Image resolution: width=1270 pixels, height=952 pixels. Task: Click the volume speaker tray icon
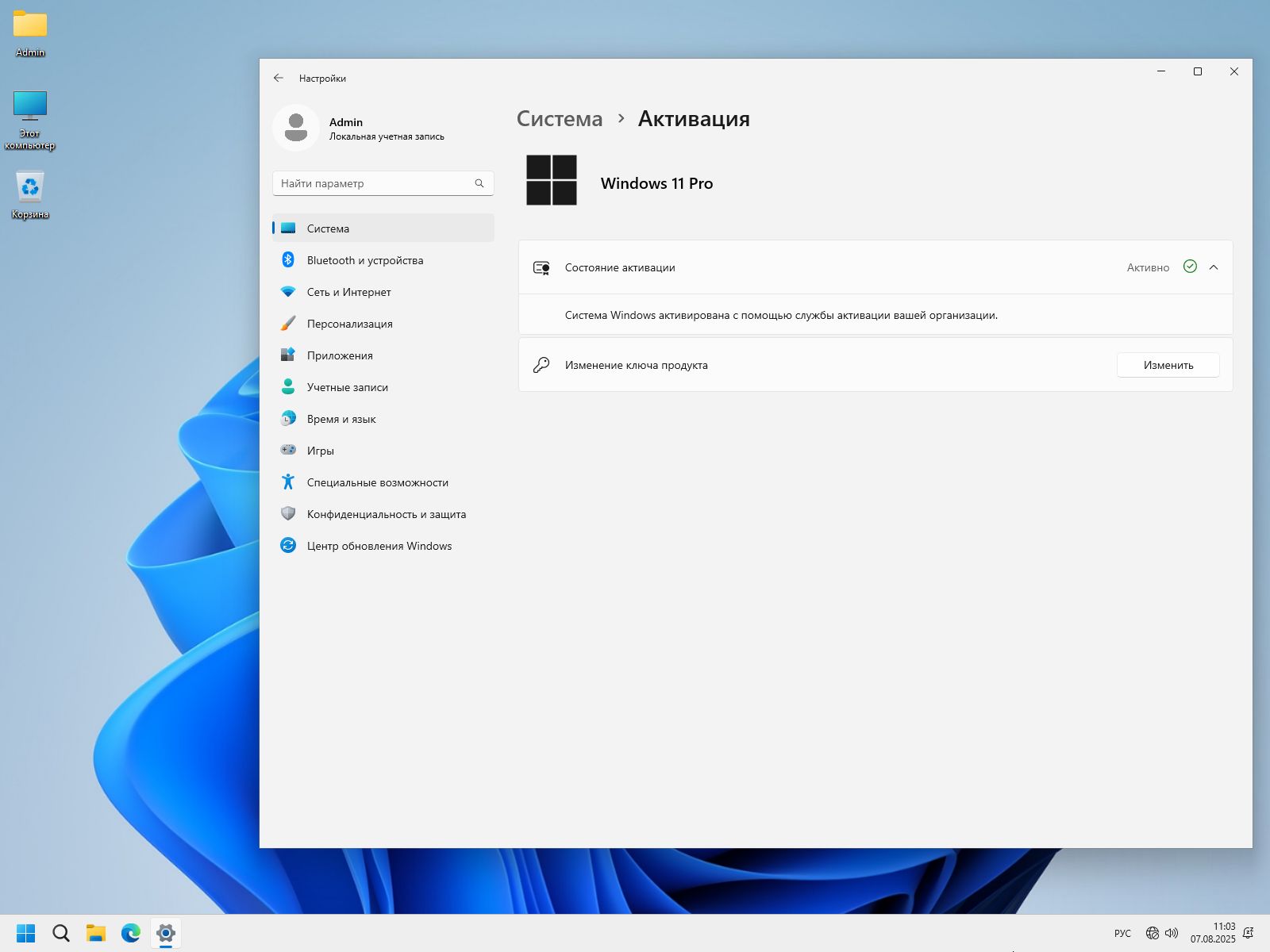pyautogui.click(x=1172, y=933)
